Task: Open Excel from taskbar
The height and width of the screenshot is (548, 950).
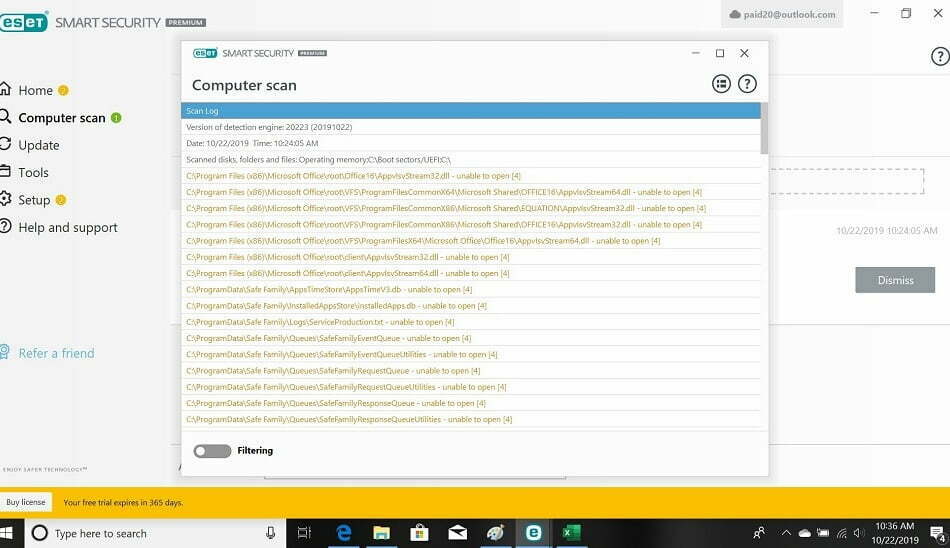Action: (571, 533)
